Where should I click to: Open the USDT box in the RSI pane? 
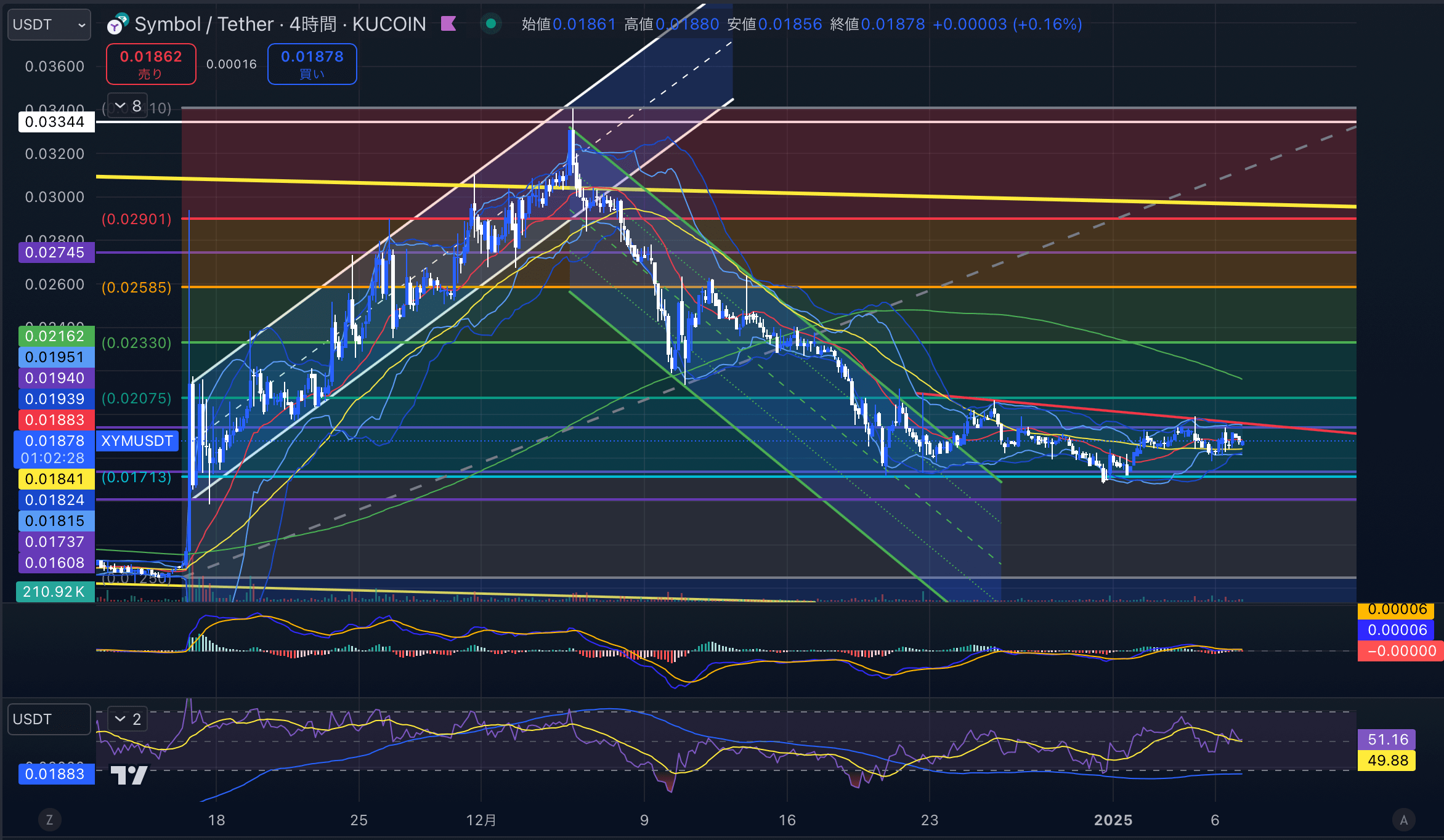49,719
